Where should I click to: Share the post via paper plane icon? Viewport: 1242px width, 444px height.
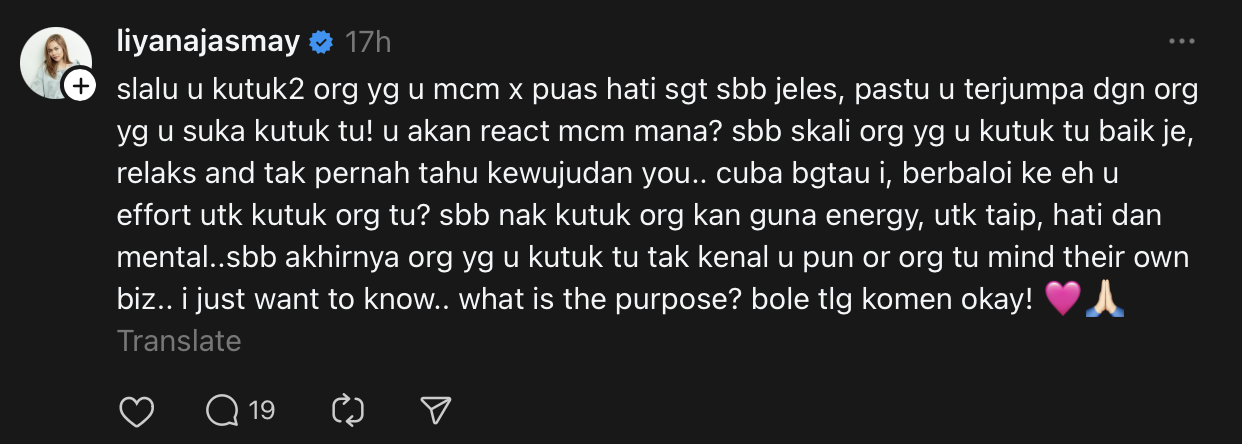click(434, 410)
